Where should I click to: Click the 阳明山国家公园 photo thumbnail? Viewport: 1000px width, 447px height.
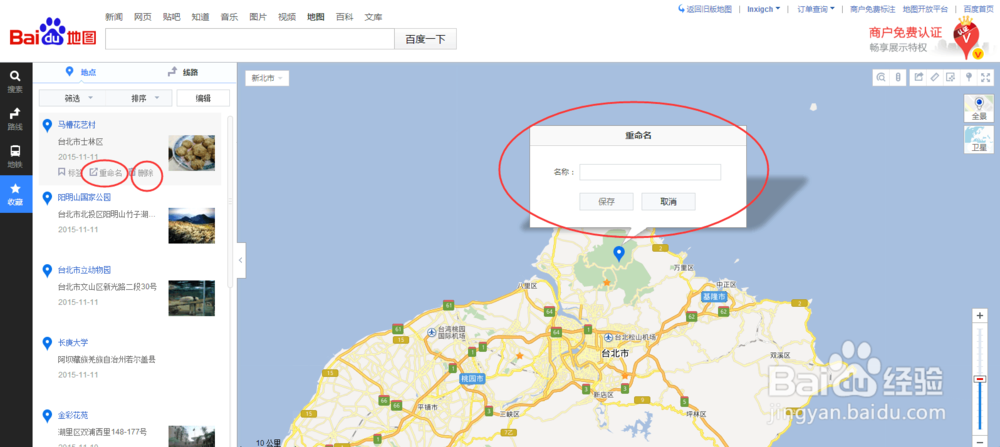point(191,225)
